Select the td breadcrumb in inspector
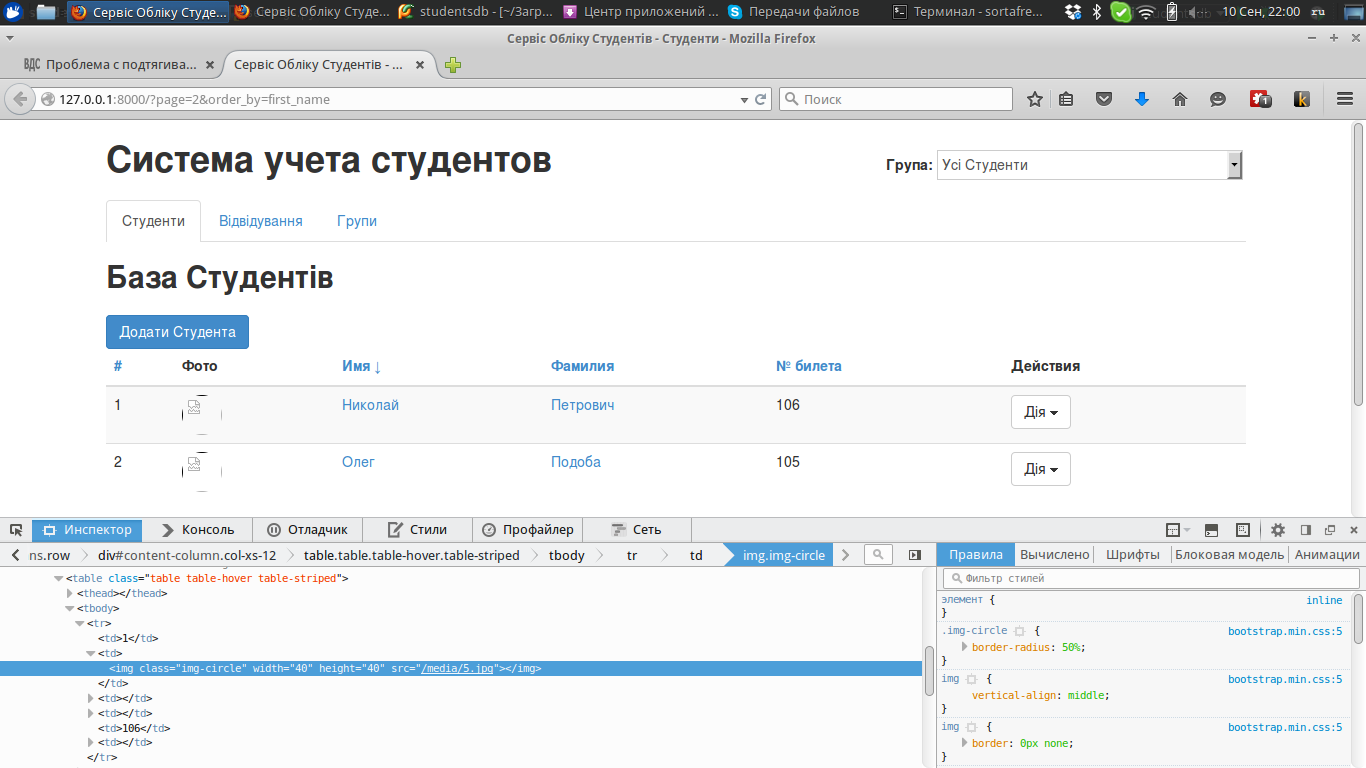The width and height of the screenshot is (1366, 768). [696, 555]
